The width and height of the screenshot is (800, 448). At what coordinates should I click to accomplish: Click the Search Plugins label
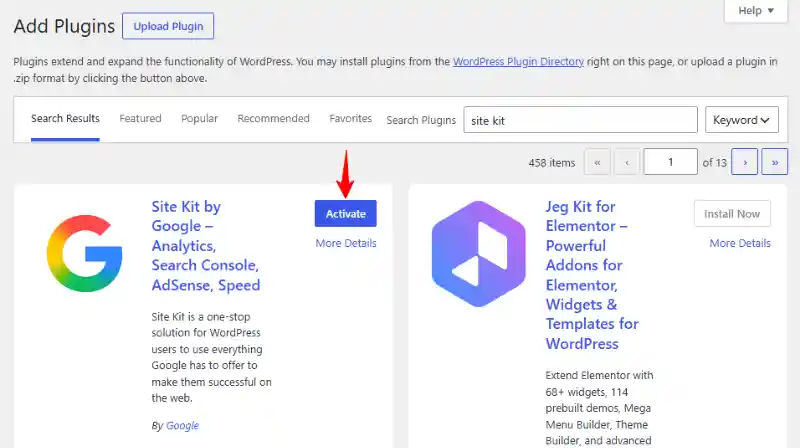421,120
